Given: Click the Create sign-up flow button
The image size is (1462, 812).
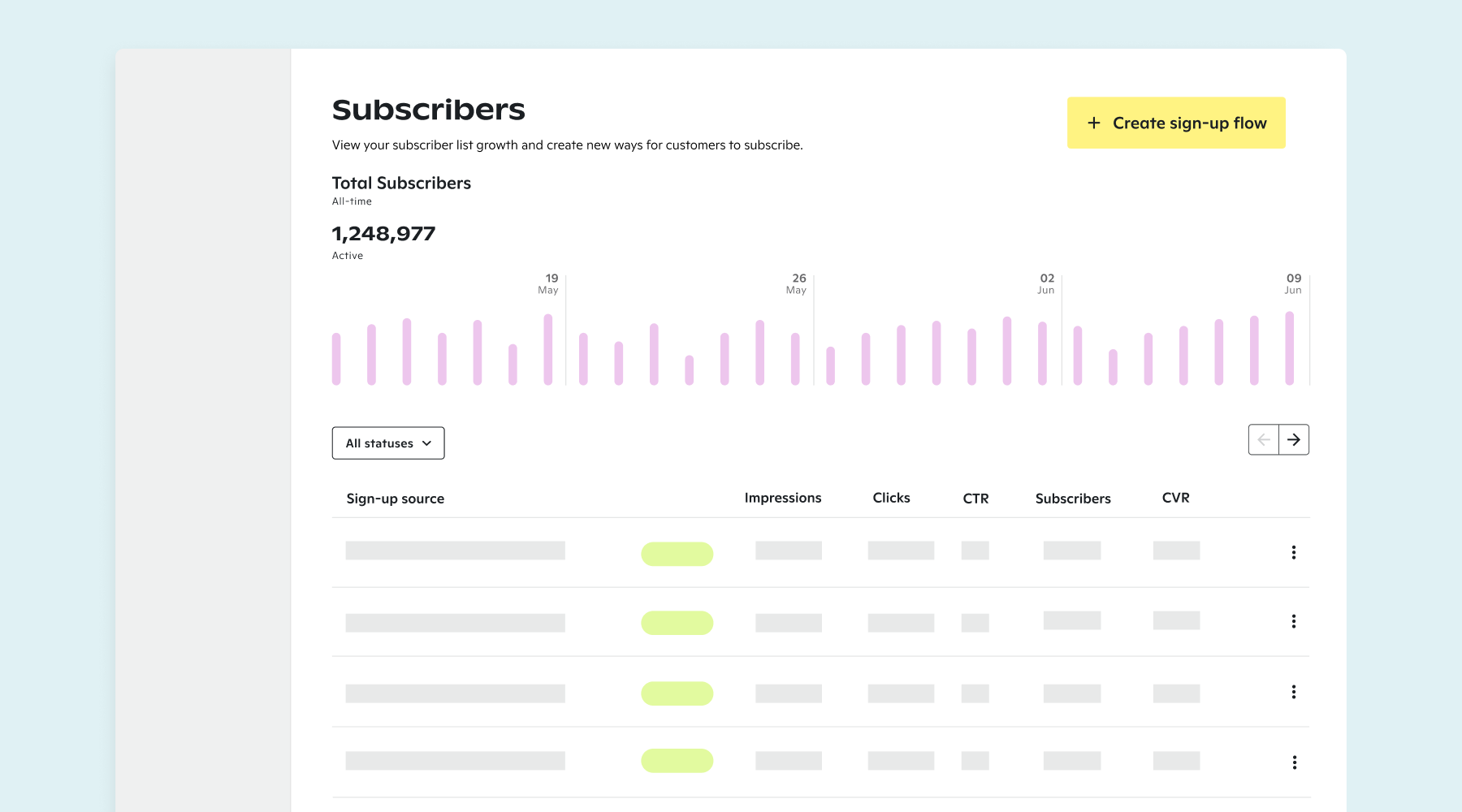Looking at the screenshot, I should (1175, 123).
